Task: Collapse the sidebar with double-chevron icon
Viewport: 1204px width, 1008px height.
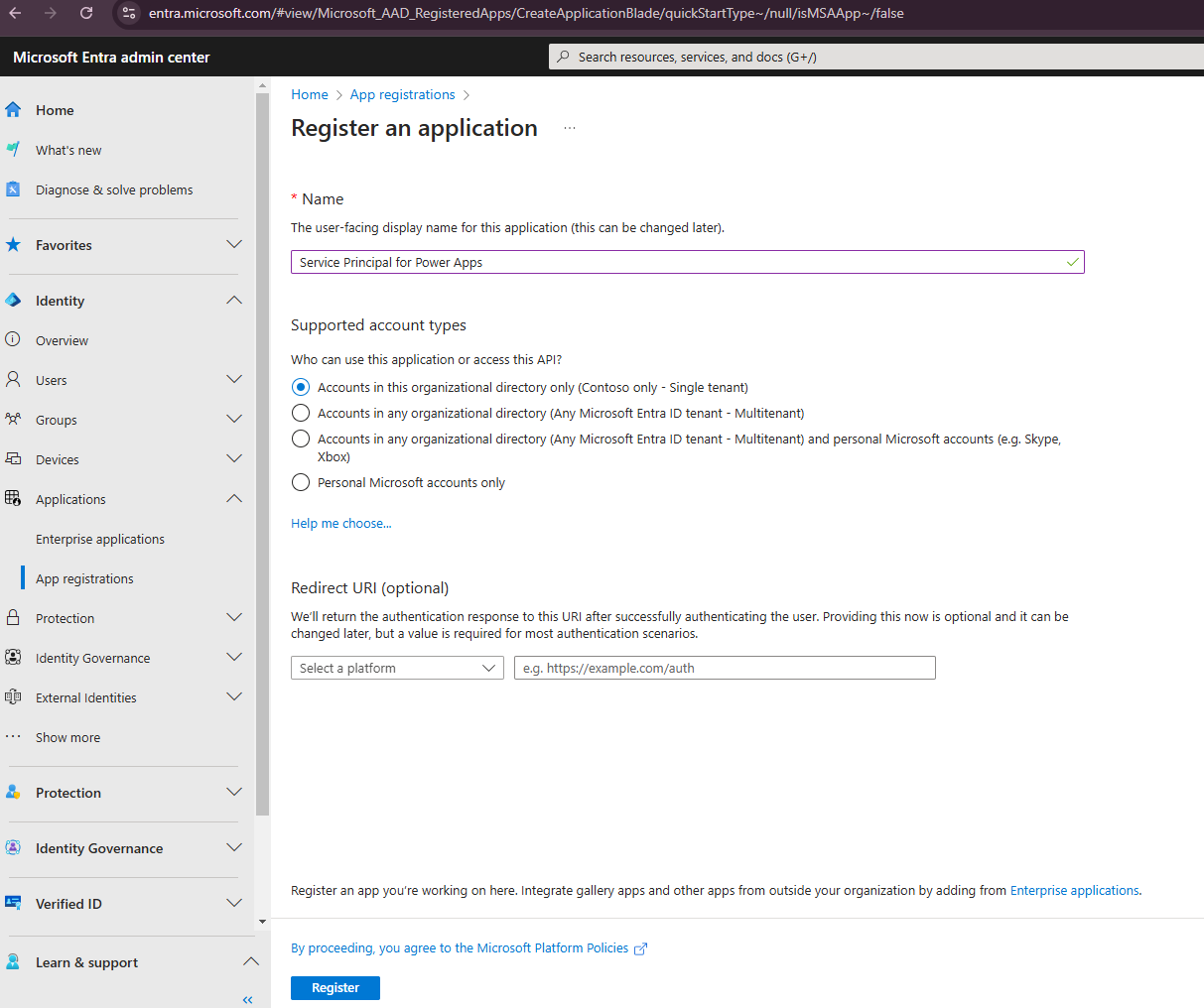Action: (x=248, y=1000)
